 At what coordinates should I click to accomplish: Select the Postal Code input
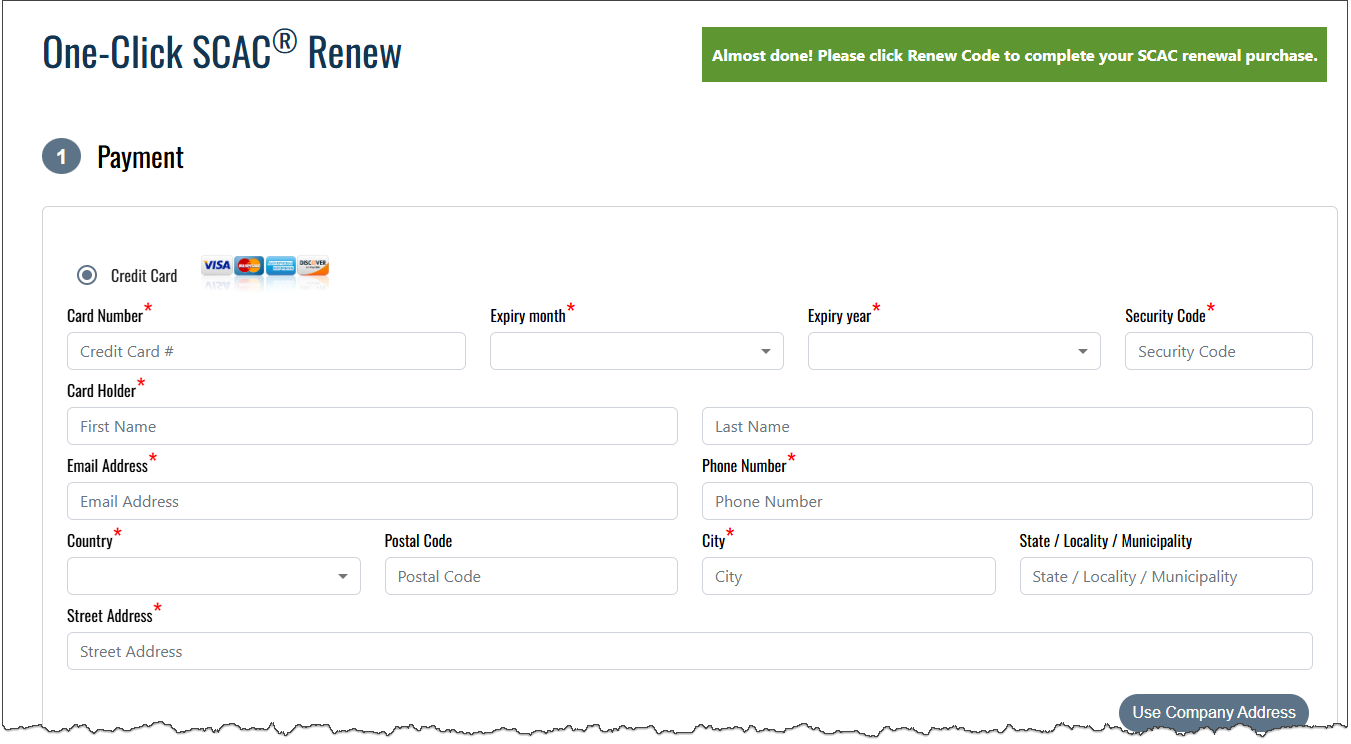pyautogui.click(x=530, y=576)
